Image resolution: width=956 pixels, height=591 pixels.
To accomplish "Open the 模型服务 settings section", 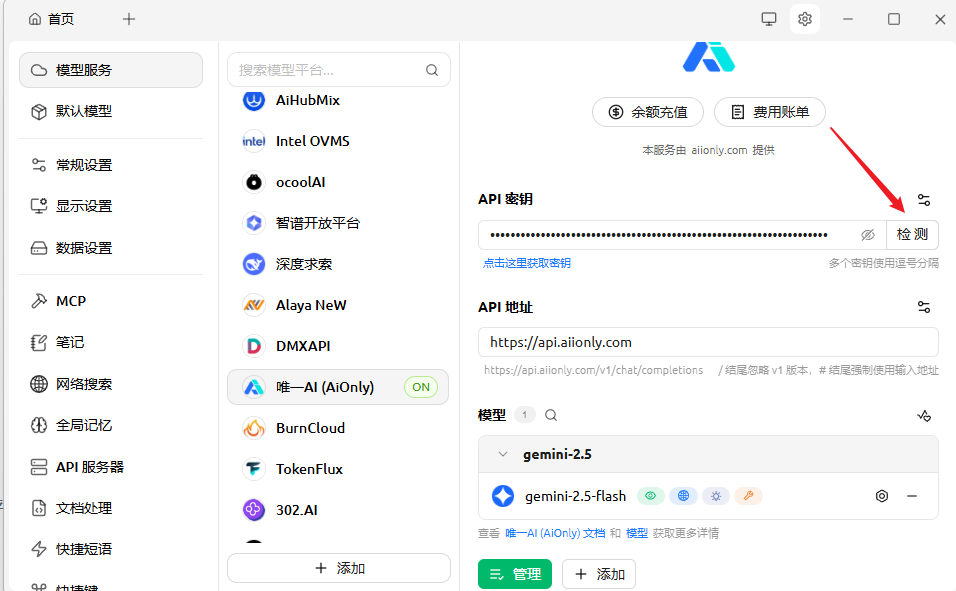I will coord(111,70).
